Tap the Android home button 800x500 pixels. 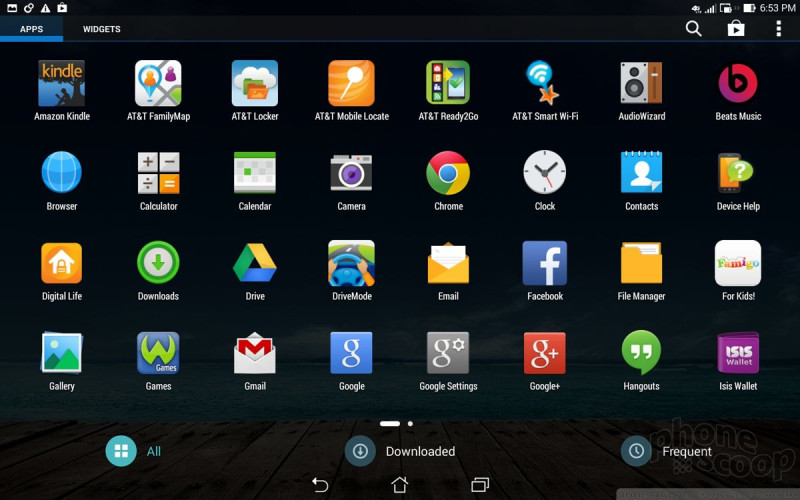click(399, 484)
